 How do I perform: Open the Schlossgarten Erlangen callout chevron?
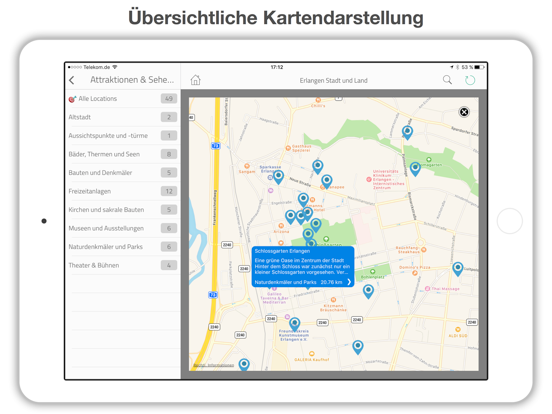click(349, 282)
